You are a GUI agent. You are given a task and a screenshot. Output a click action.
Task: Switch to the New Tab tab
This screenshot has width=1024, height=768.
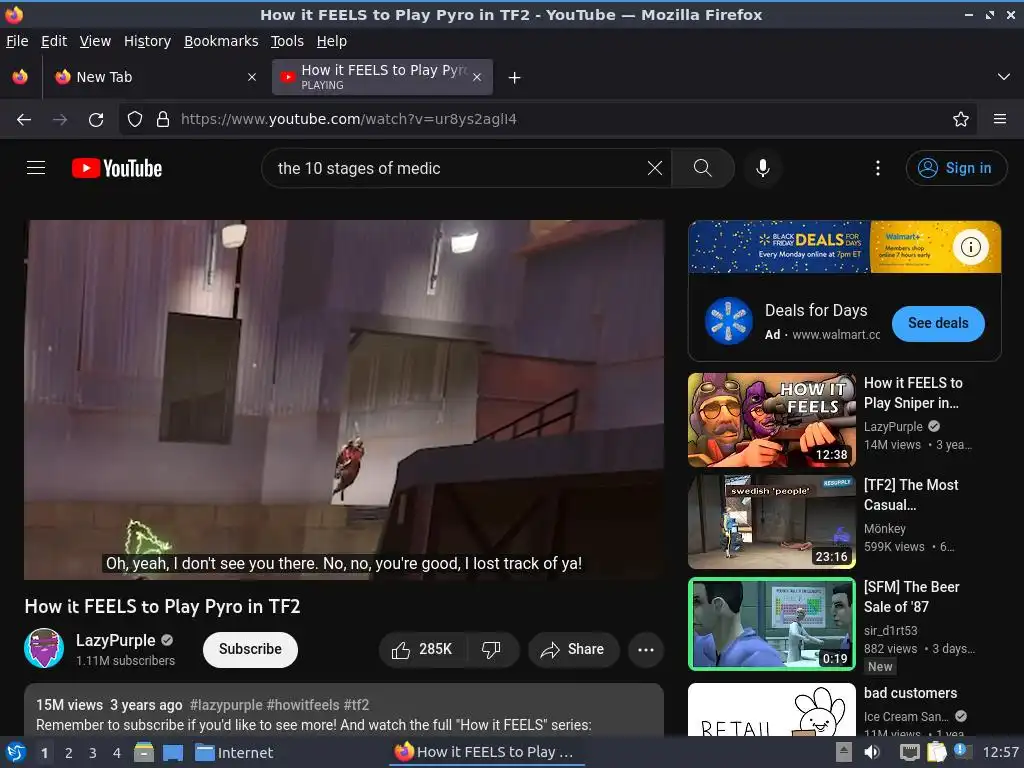point(155,77)
